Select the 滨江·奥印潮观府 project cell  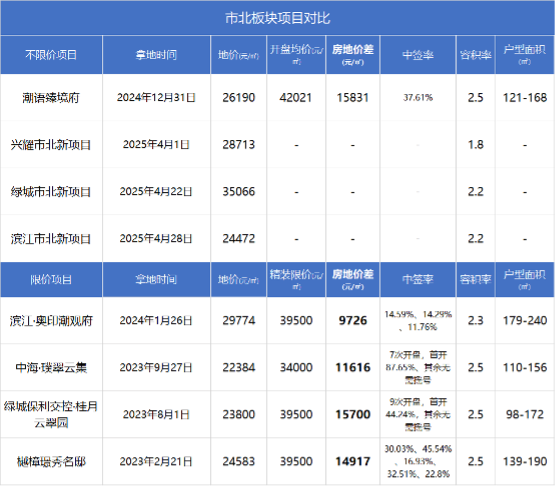(51, 320)
